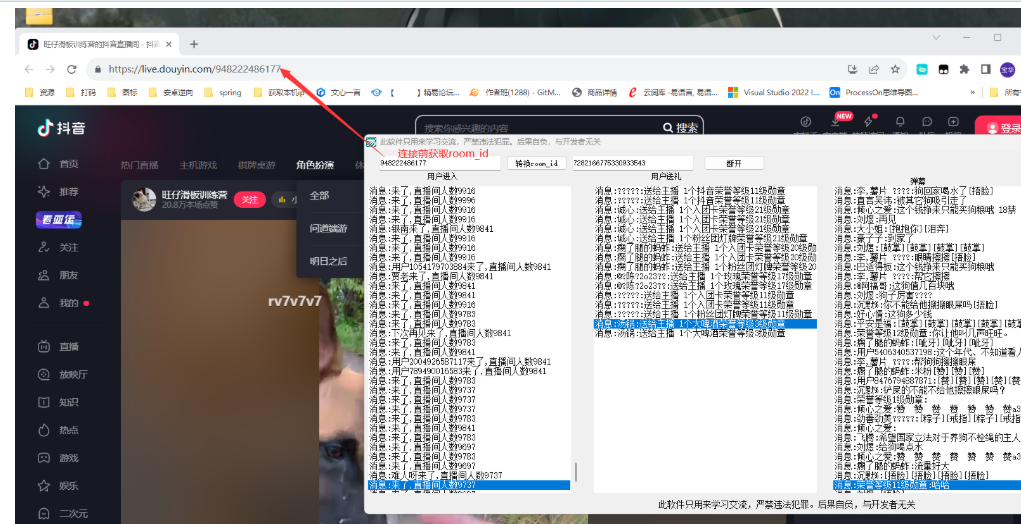
Task: Open the 商品详情 bookmark
Action: (x=594, y=92)
